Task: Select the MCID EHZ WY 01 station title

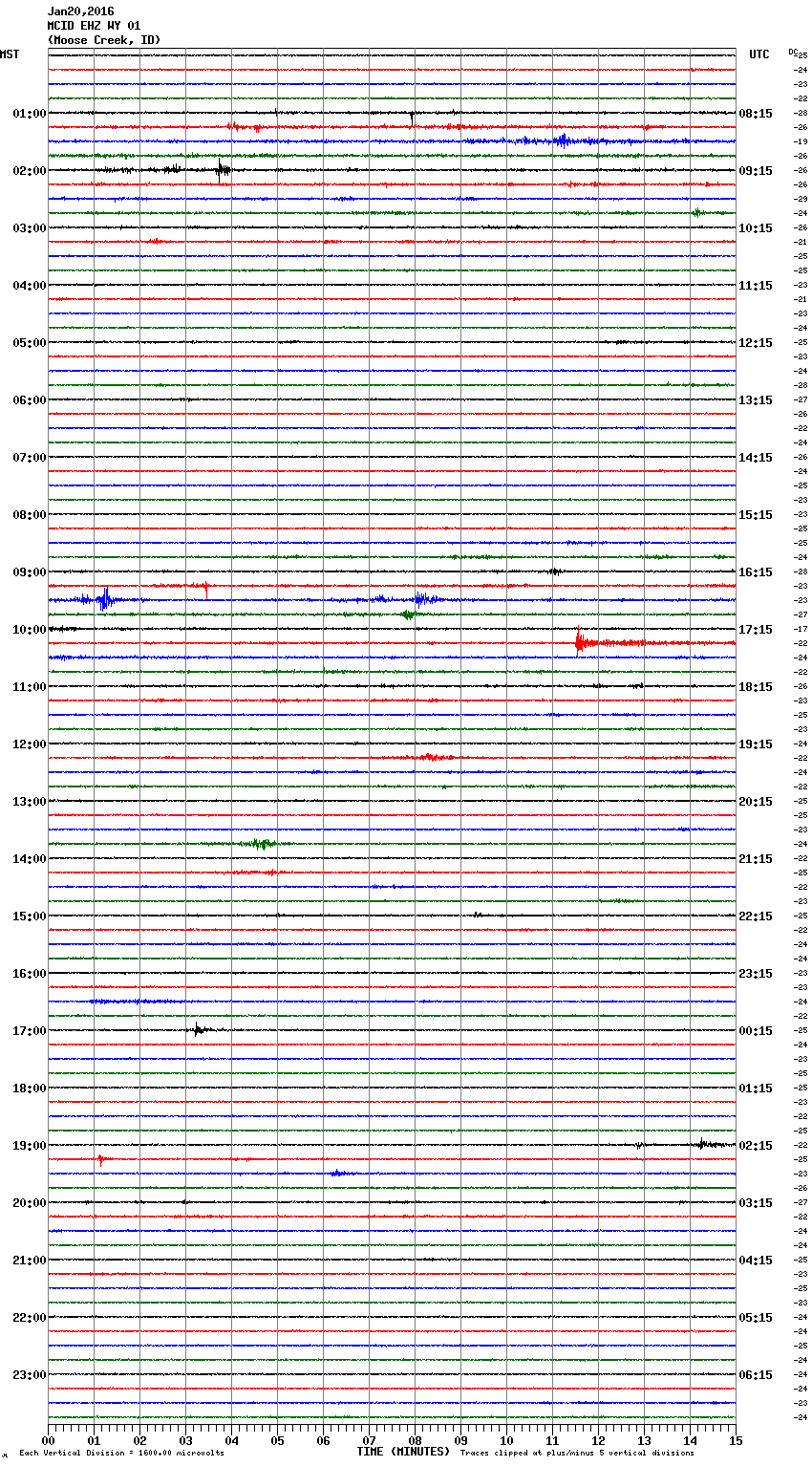Action: [94, 26]
